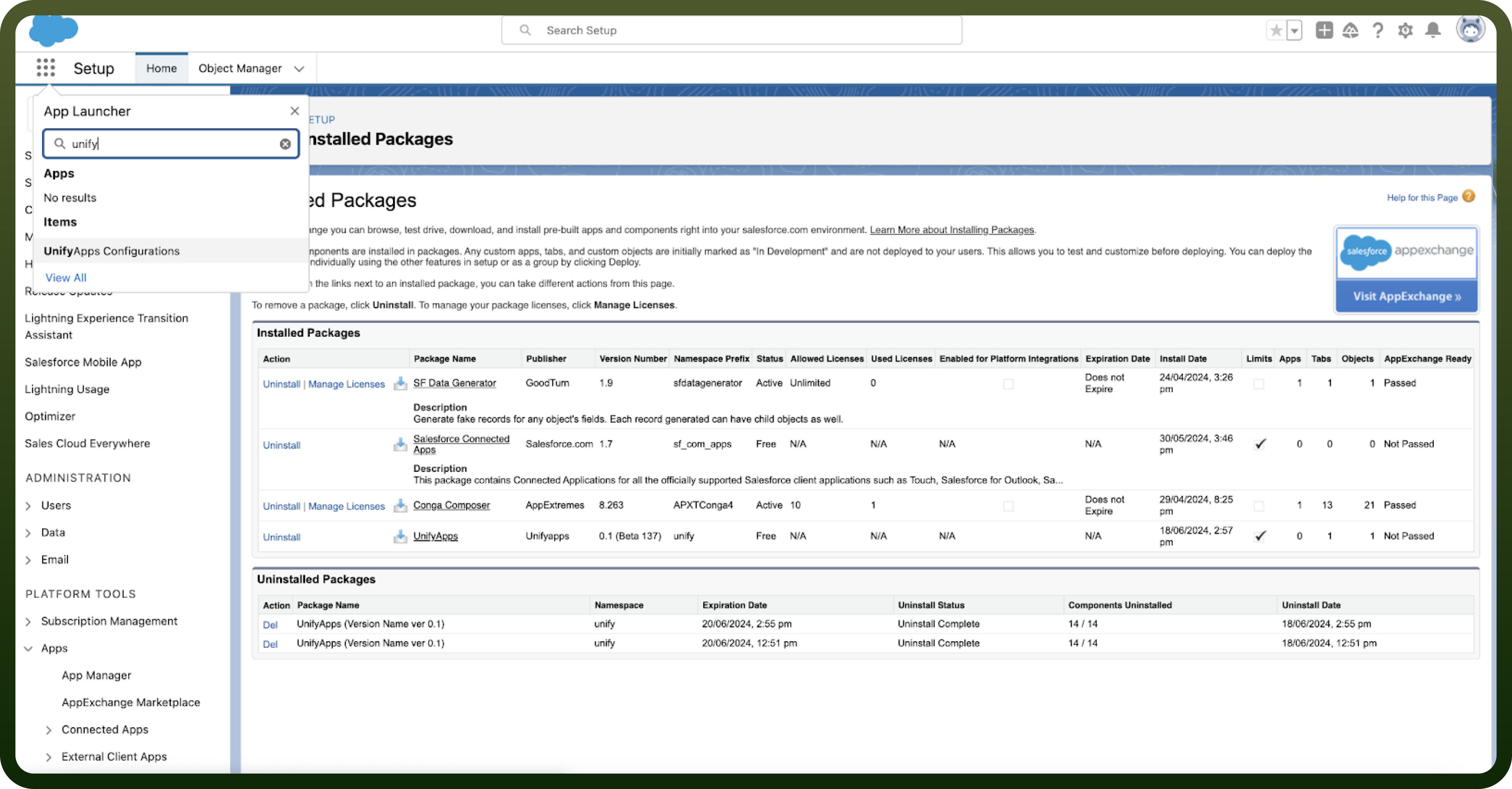
Task: Open the UnifyApps installed package link
Action: (x=435, y=536)
